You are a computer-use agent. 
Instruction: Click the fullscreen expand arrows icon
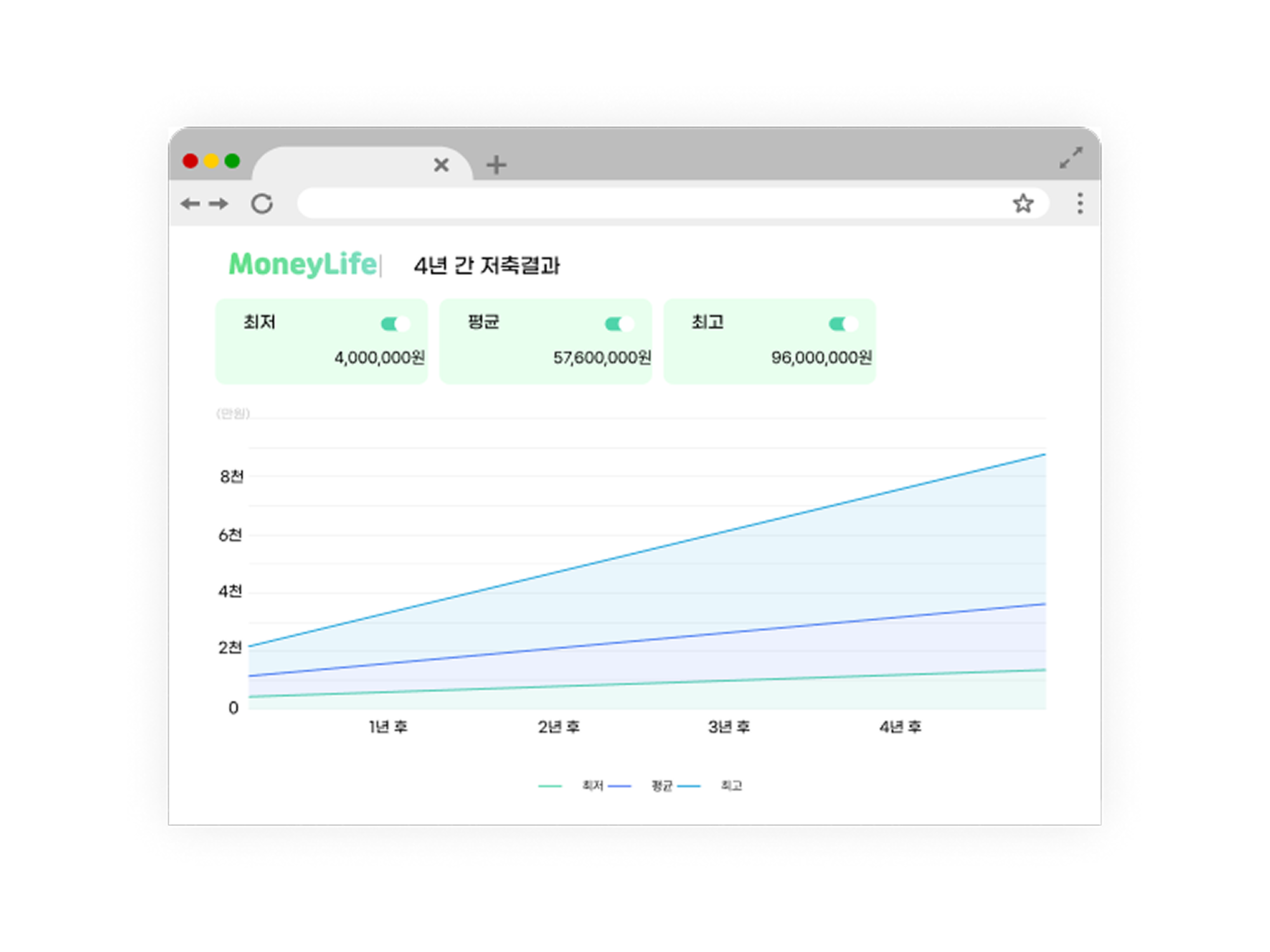click(1071, 157)
